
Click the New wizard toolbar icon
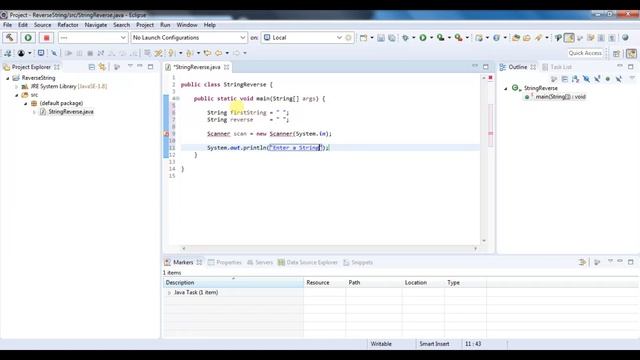363,38
